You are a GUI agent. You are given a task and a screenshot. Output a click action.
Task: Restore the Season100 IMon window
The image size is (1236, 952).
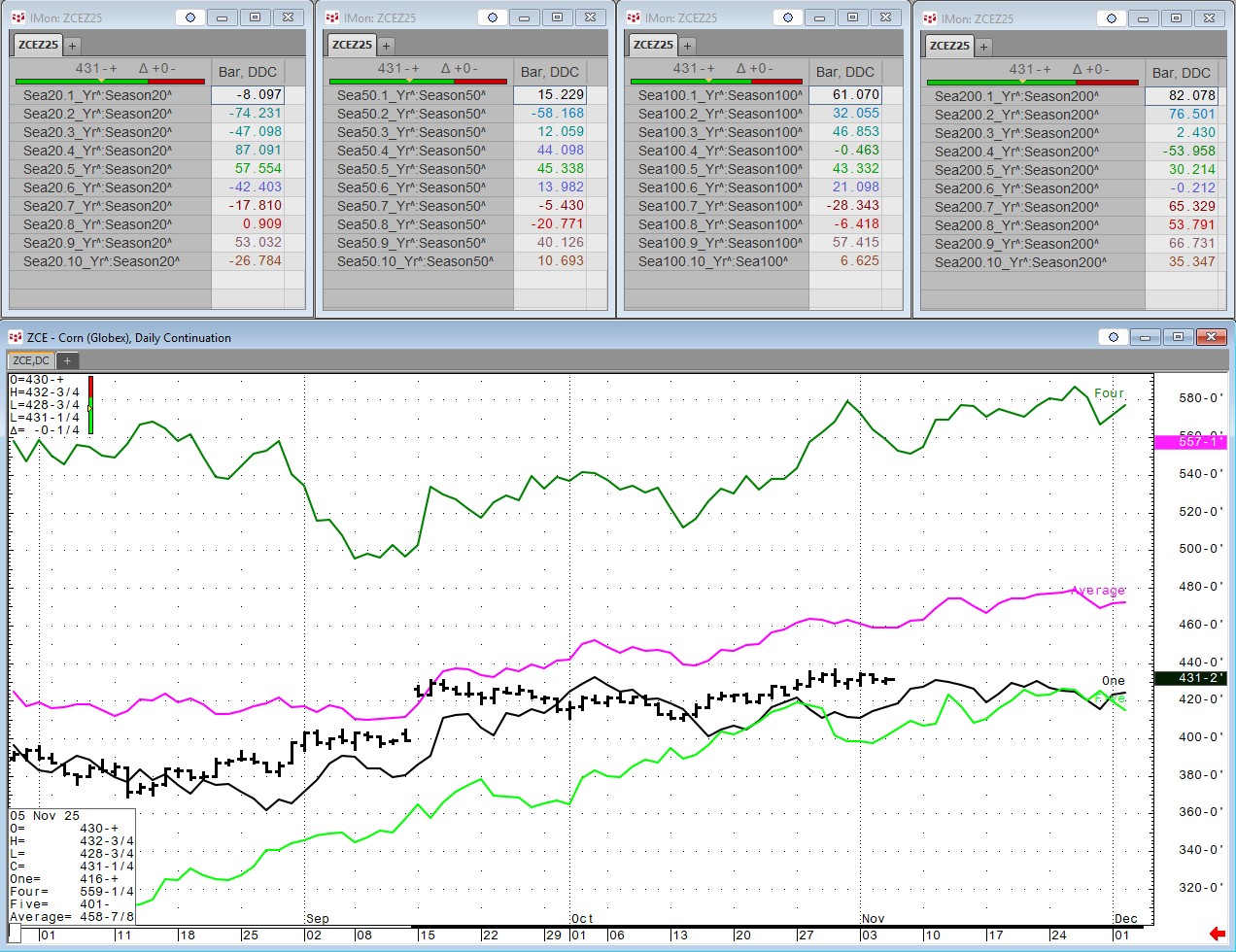point(852,17)
